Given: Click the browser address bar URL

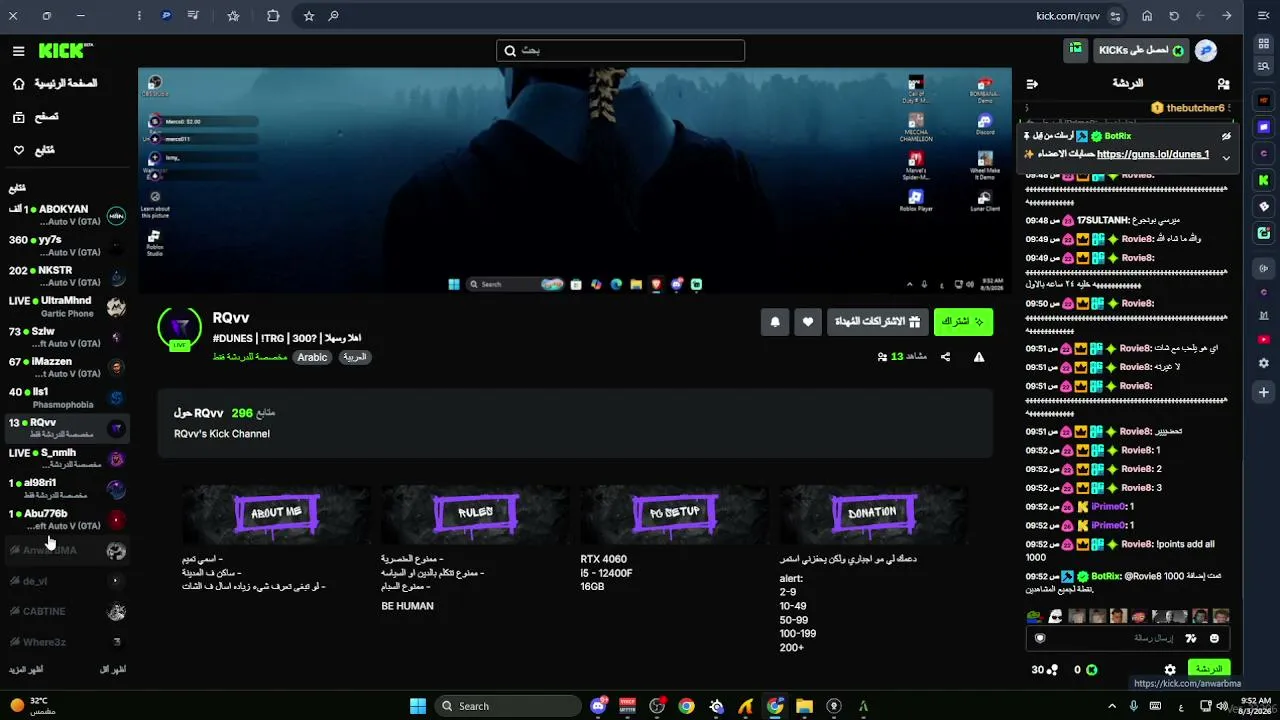Looking at the screenshot, I should point(1068,16).
